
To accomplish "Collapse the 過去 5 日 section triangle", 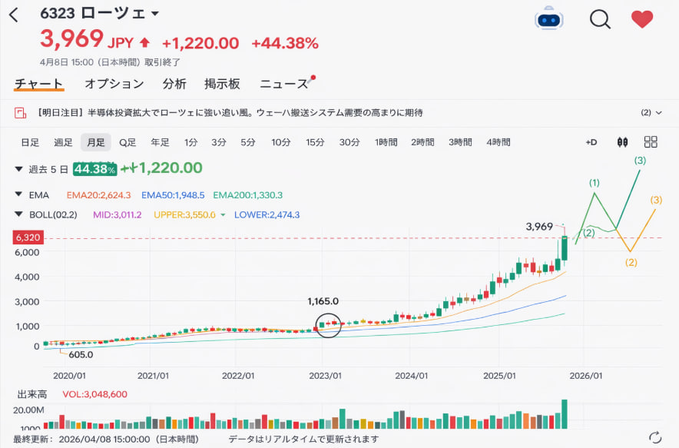I will [x=19, y=169].
